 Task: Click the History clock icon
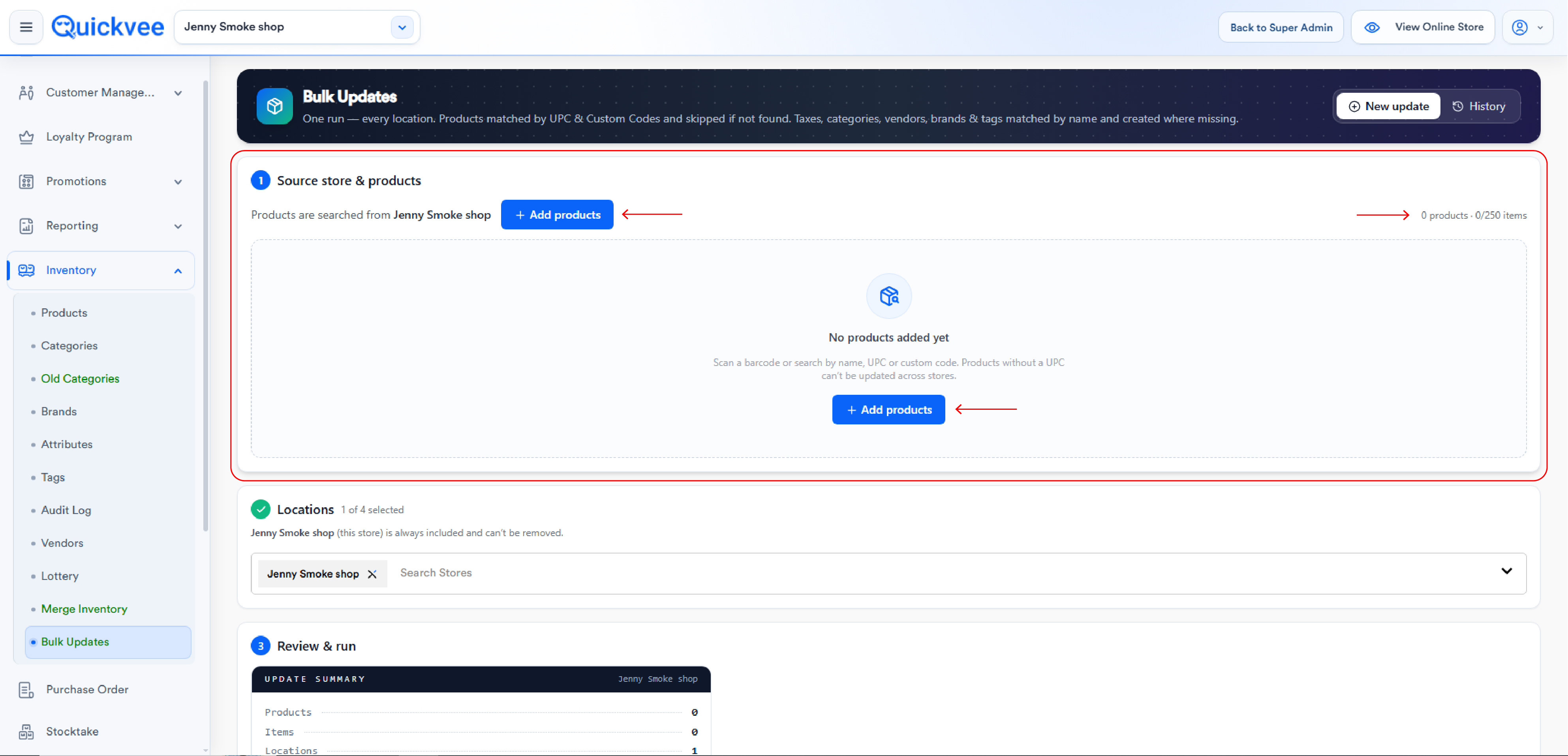pos(1458,107)
